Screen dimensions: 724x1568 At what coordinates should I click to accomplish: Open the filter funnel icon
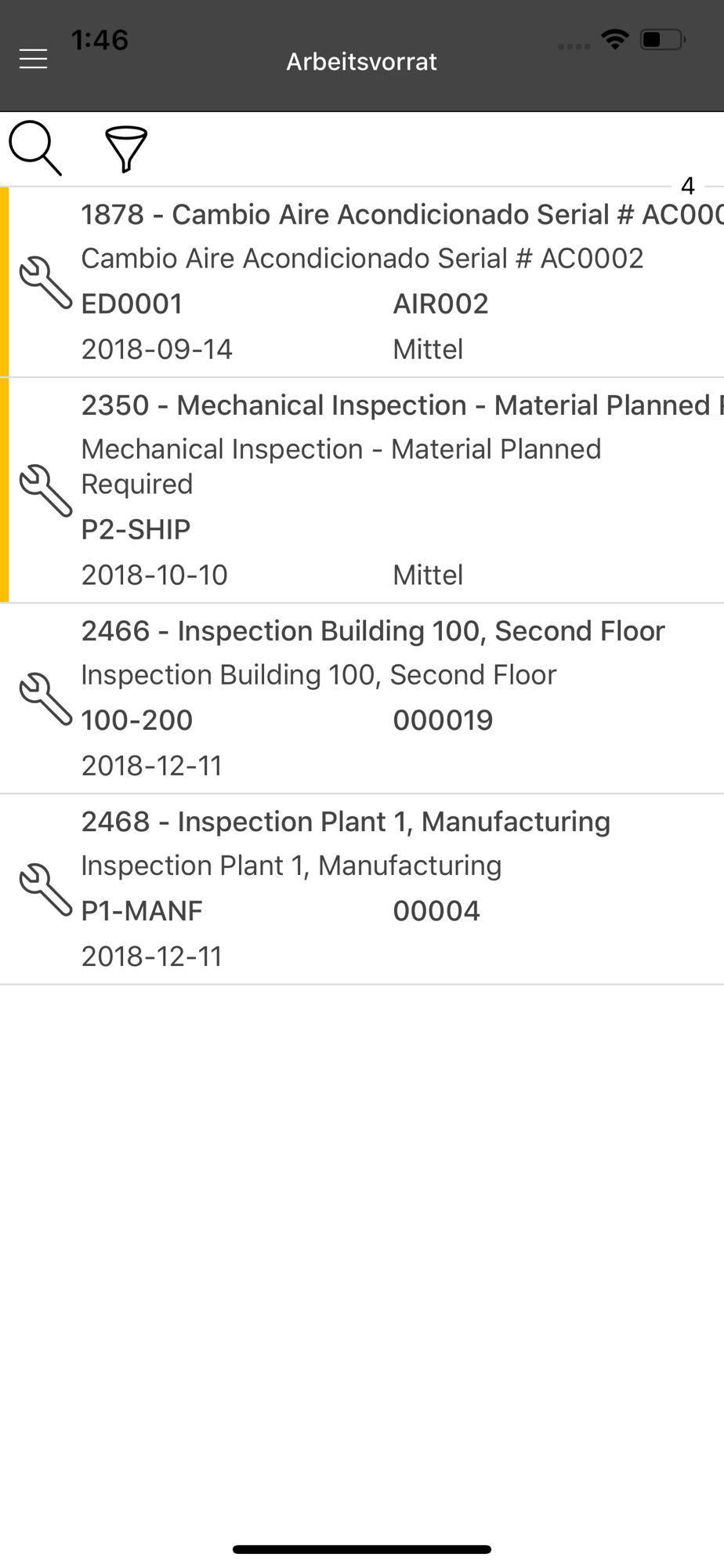tap(126, 149)
